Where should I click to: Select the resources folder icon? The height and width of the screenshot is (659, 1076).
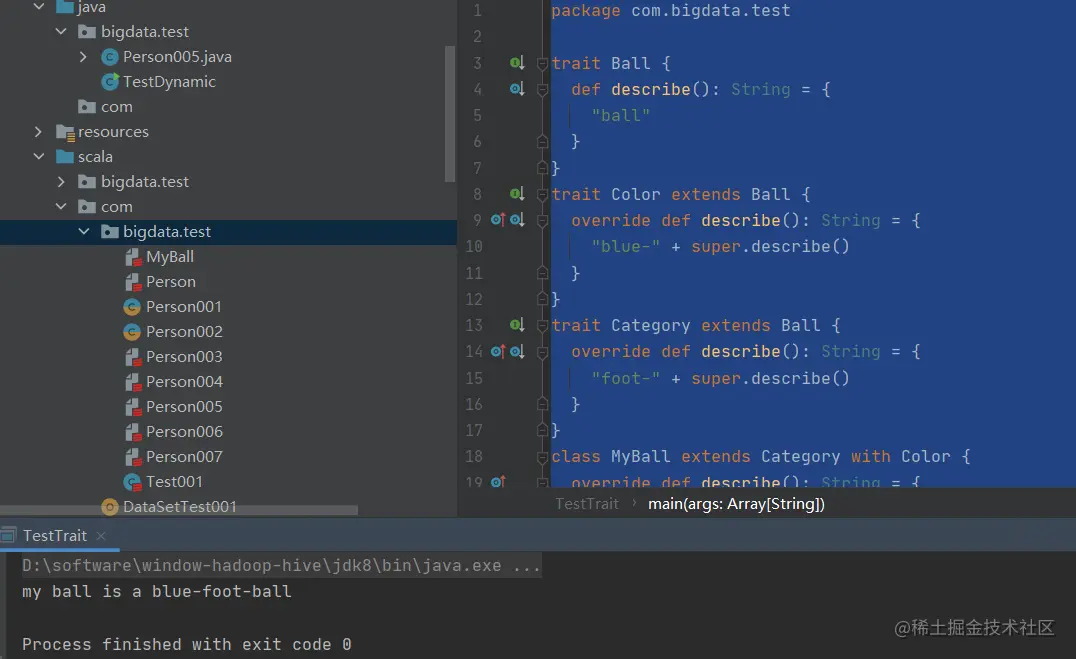point(65,132)
